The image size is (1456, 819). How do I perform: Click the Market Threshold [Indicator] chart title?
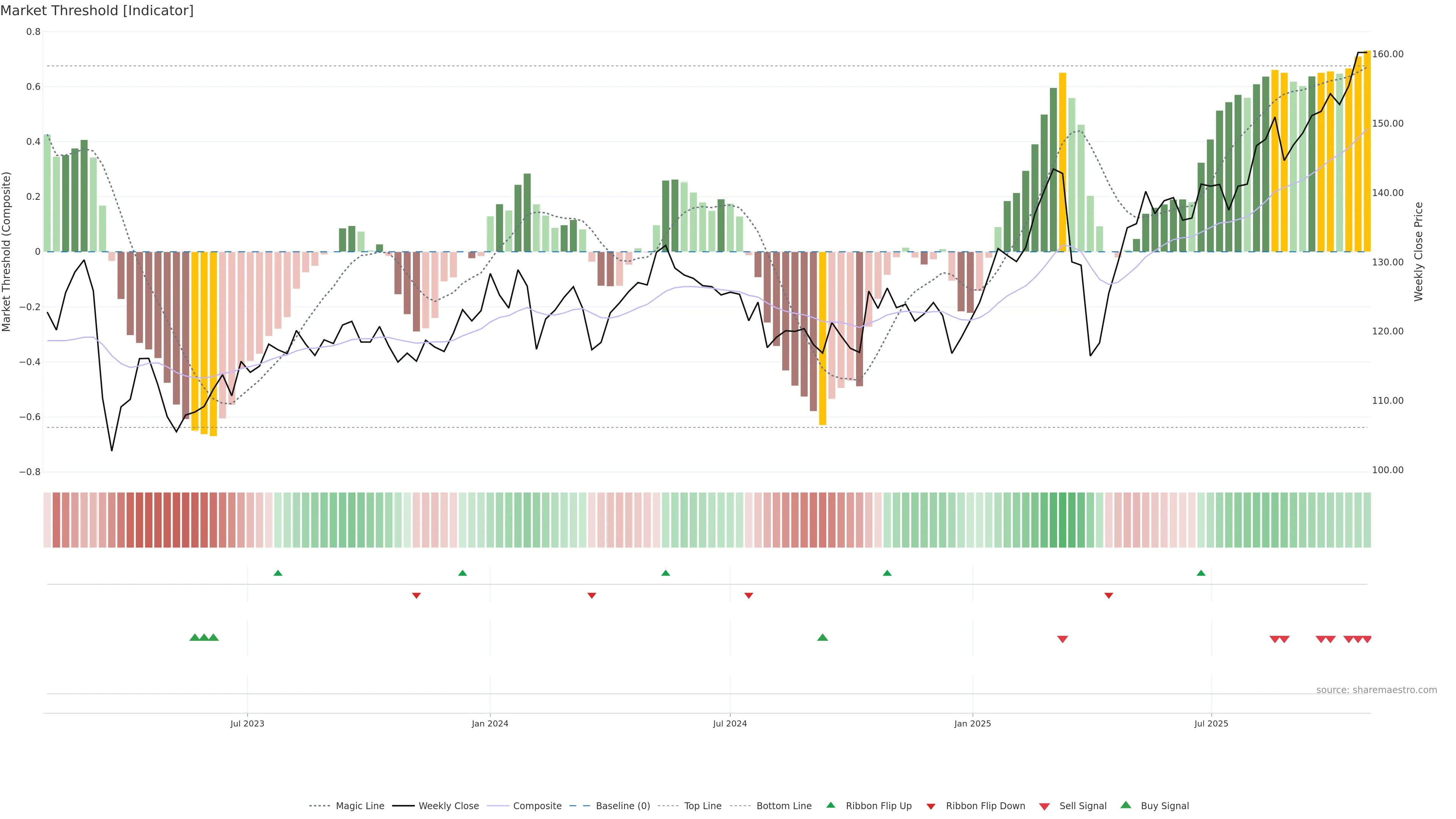pos(97,10)
